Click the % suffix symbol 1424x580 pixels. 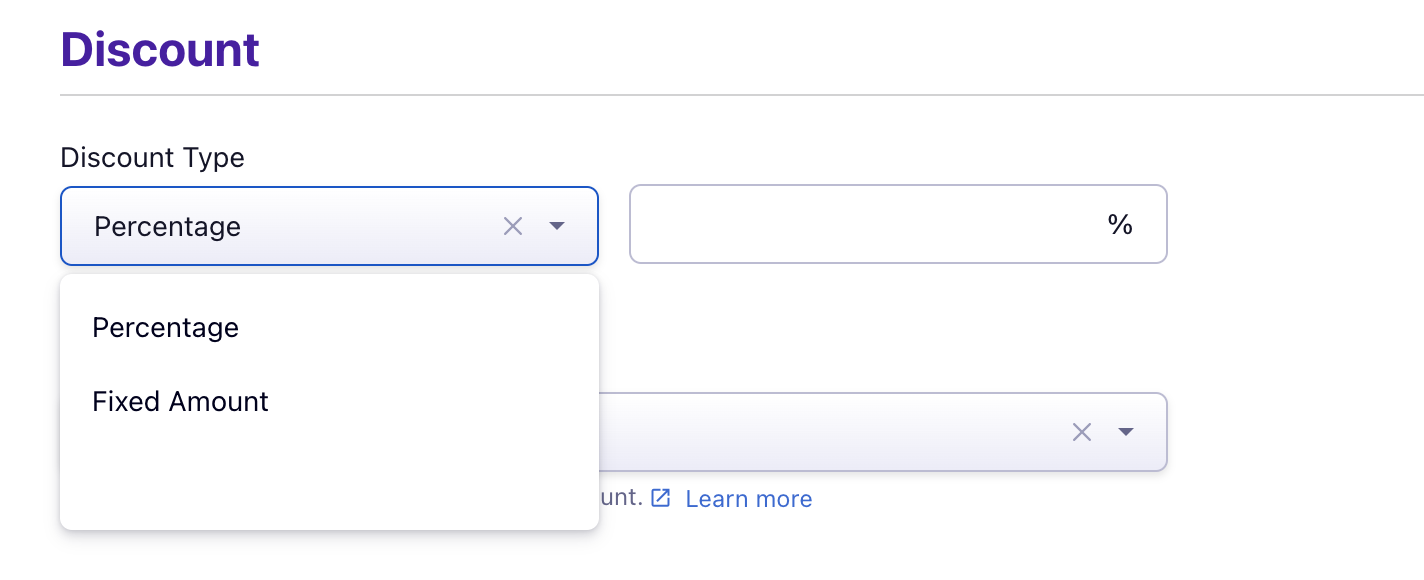click(1120, 225)
